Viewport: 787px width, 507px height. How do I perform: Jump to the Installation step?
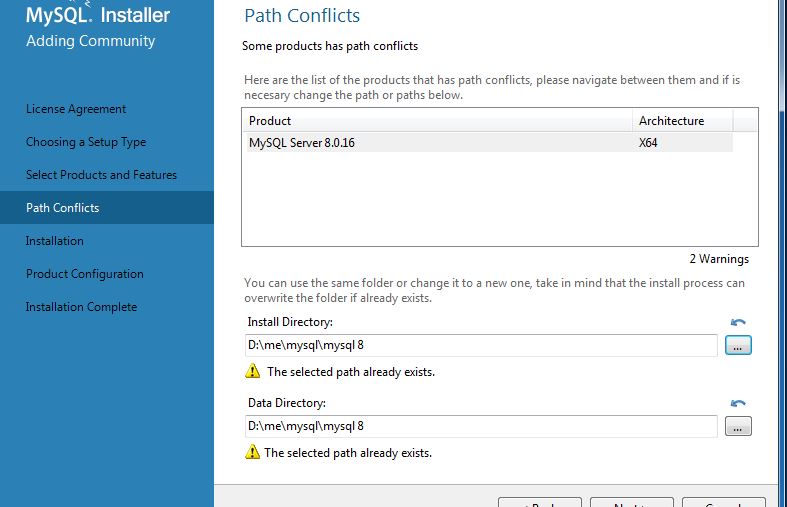click(55, 241)
